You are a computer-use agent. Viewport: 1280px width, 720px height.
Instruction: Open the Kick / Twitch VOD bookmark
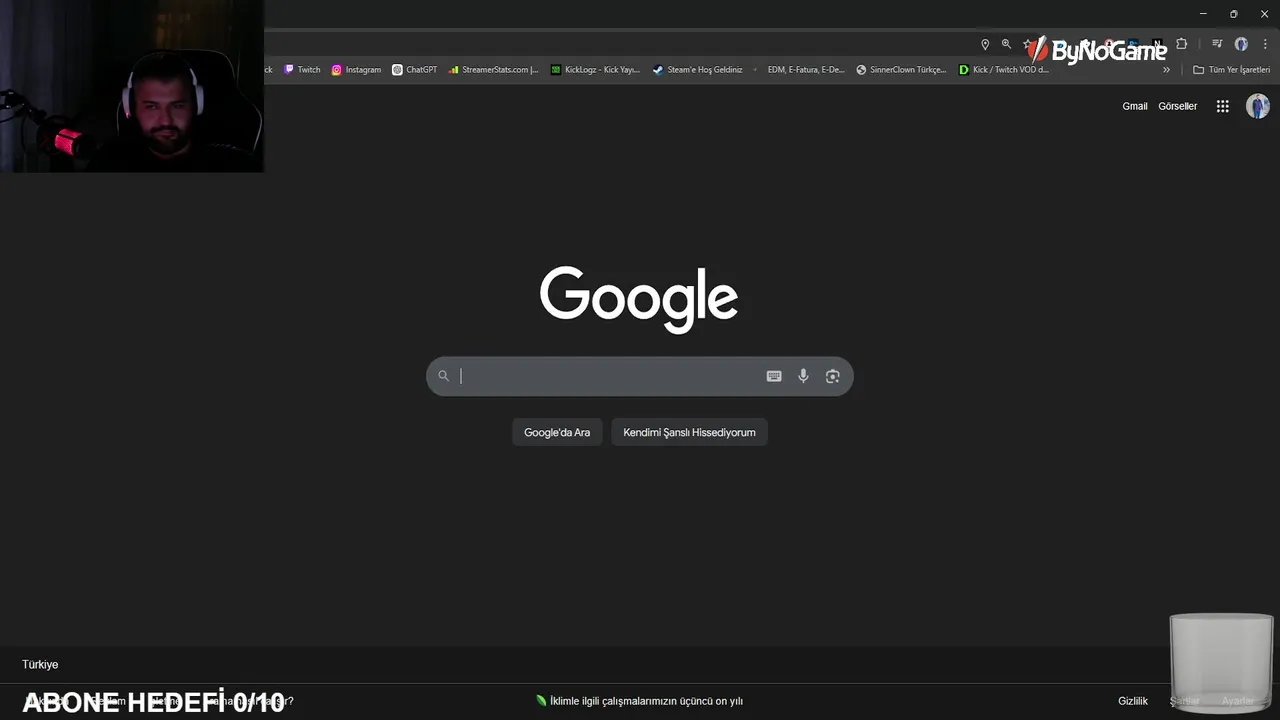click(x=1004, y=70)
